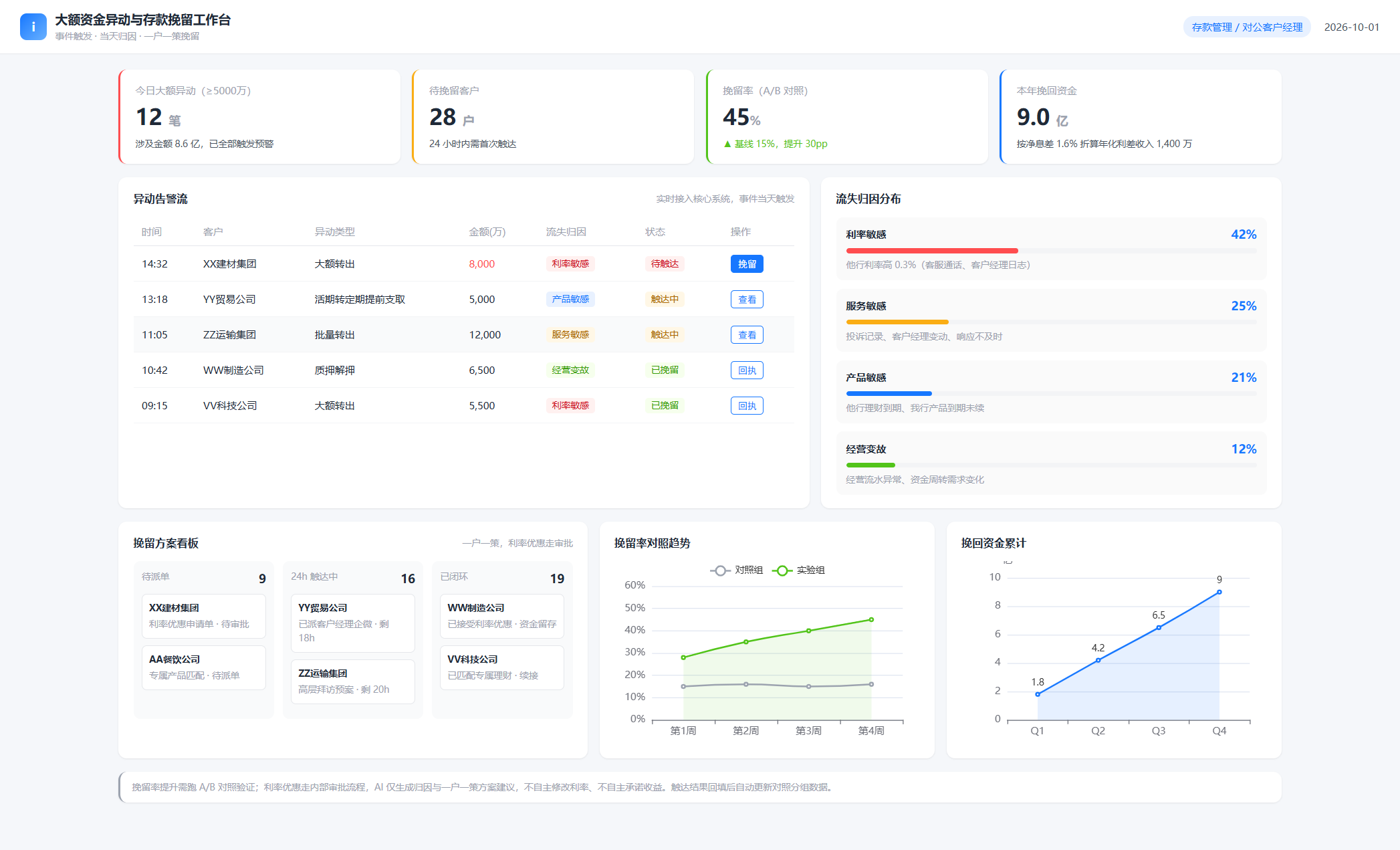Screen dimensions: 1400x850
Task: Click 查看 button for YY贸易公司
Action: (747, 300)
